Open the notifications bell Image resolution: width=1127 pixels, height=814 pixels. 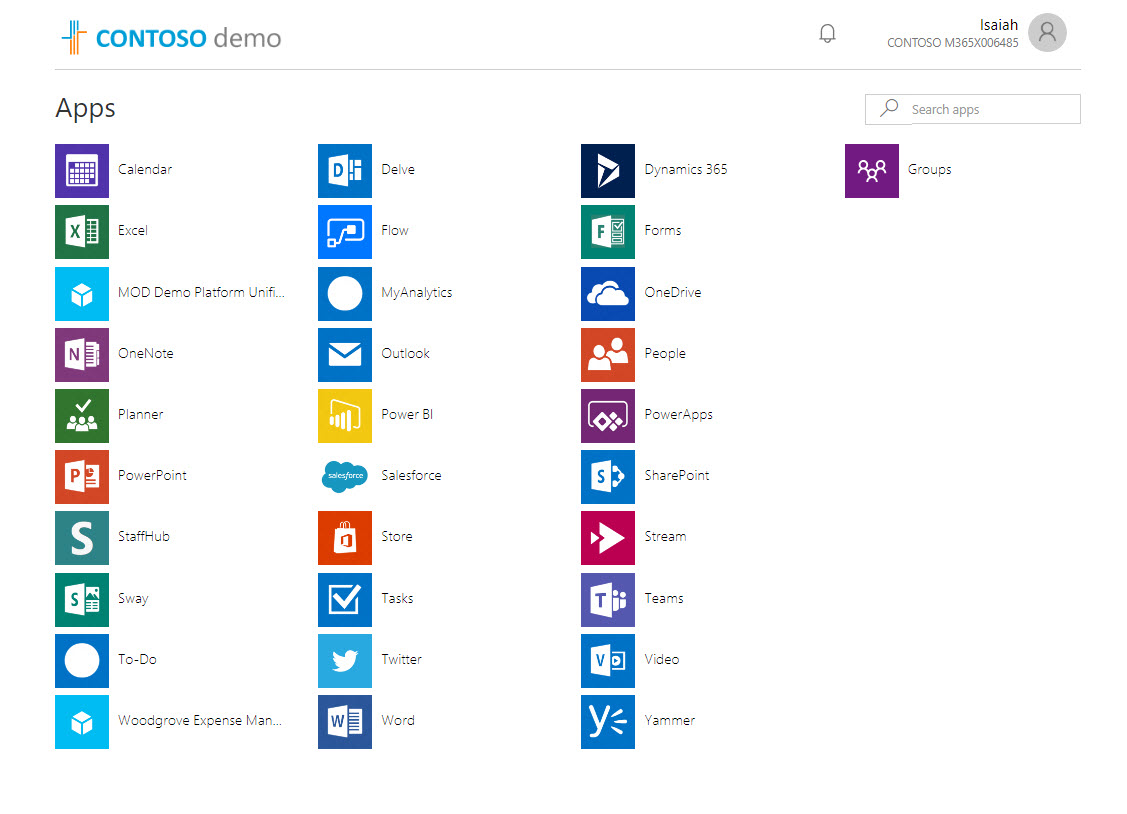827,34
